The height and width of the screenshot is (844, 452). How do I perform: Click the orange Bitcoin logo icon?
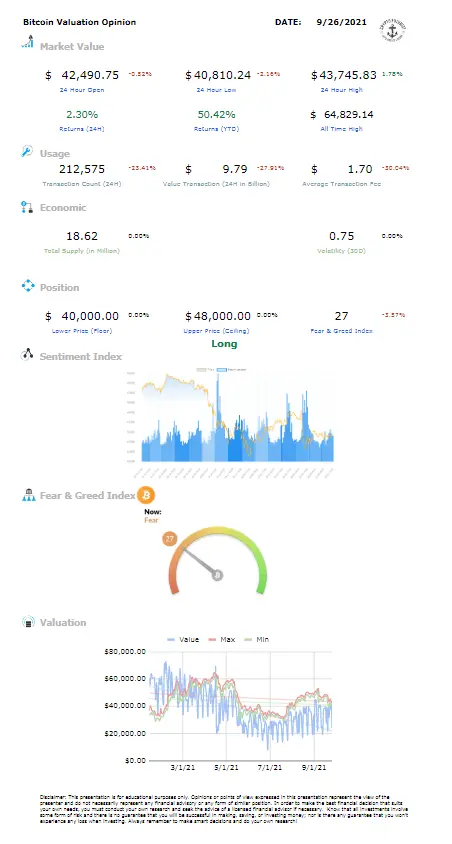[146, 494]
